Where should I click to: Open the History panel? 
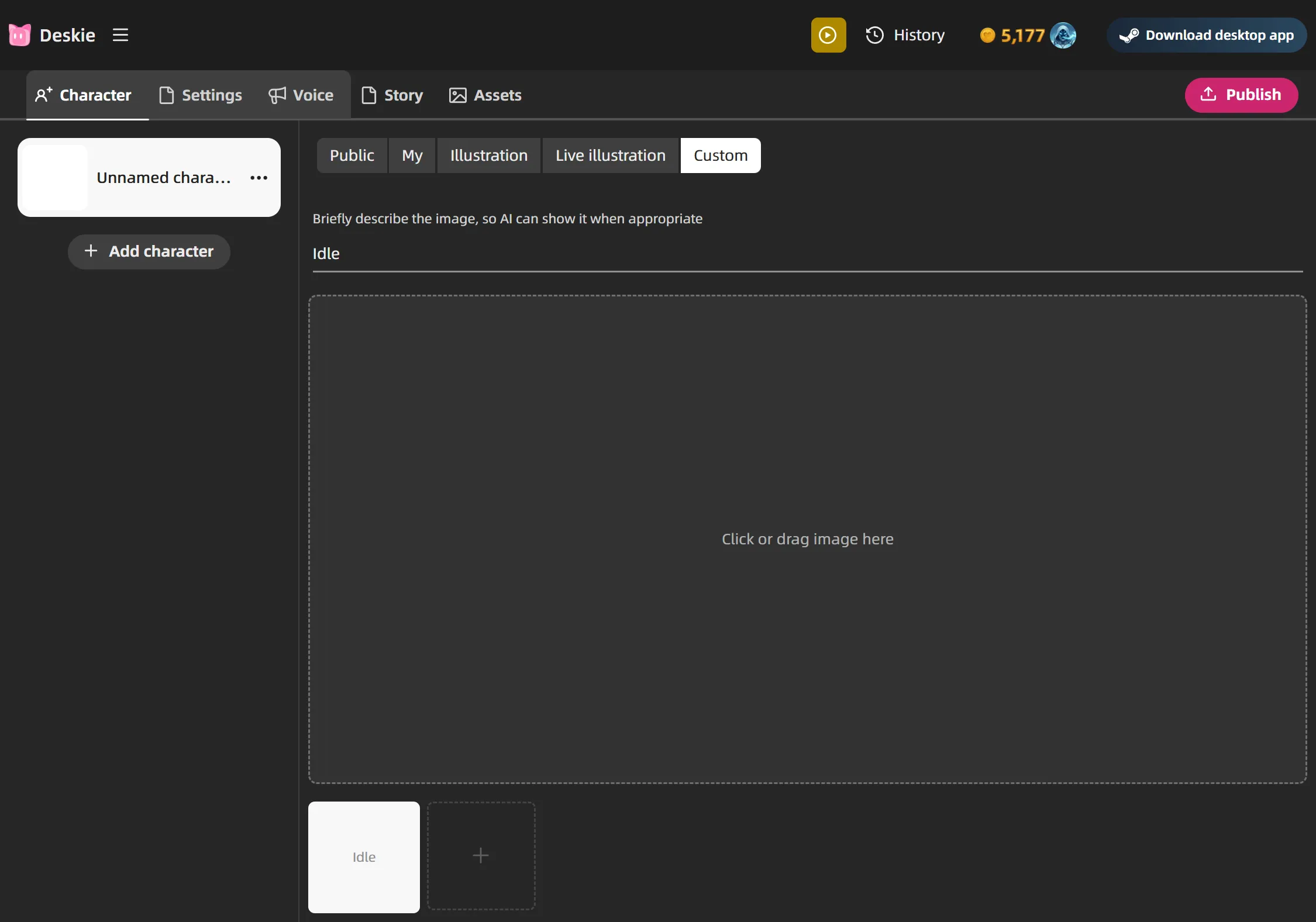point(905,35)
